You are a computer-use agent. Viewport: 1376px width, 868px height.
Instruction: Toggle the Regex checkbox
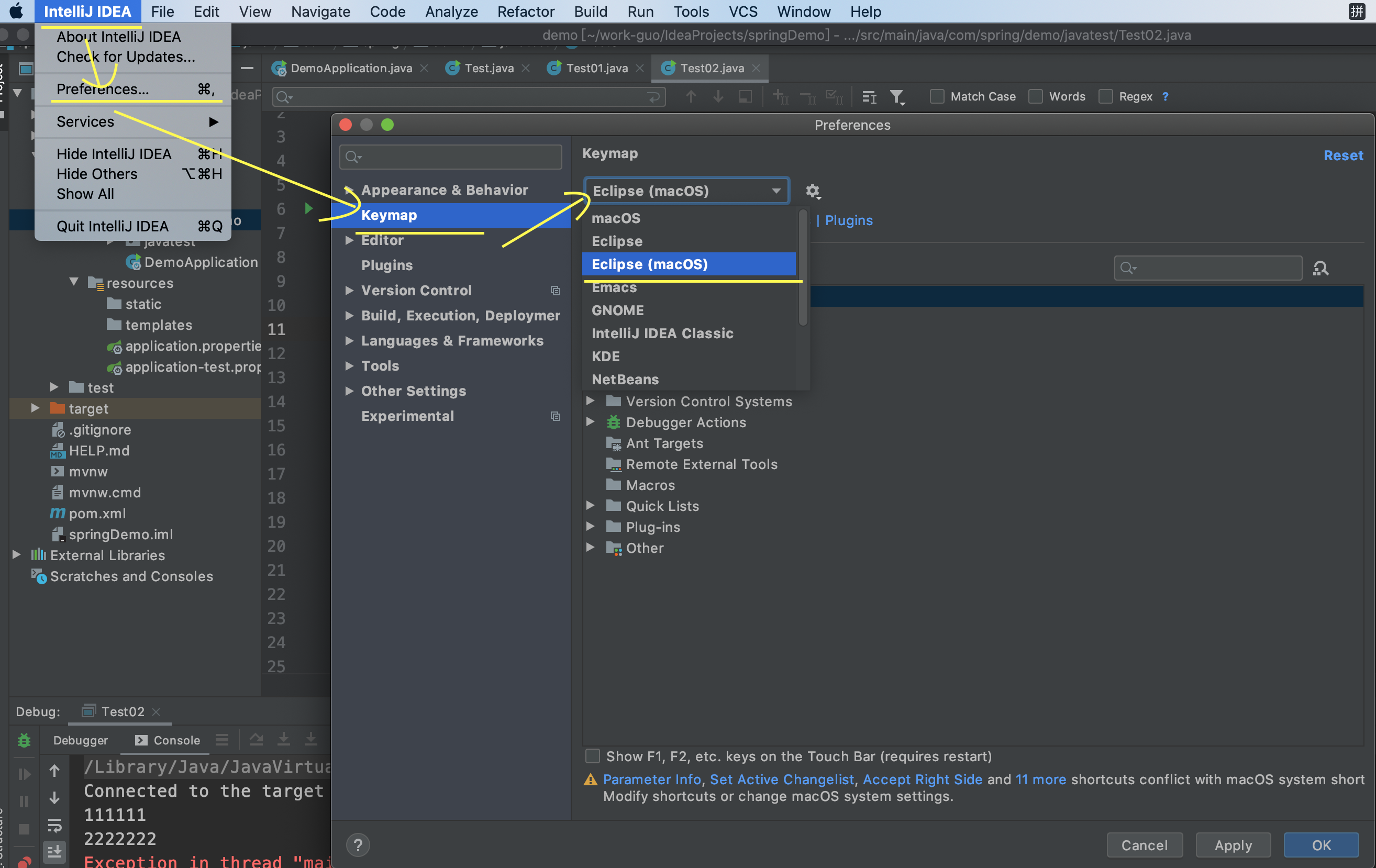point(1105,96)
